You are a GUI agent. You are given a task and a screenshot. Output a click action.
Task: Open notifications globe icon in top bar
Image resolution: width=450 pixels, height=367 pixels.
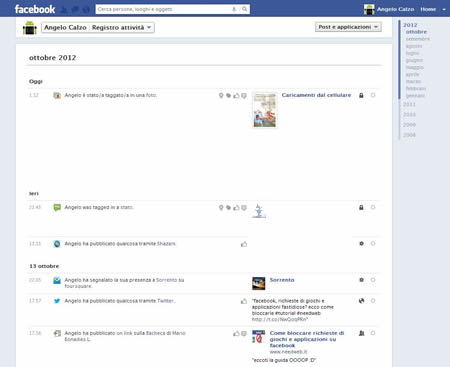(86, 10)
